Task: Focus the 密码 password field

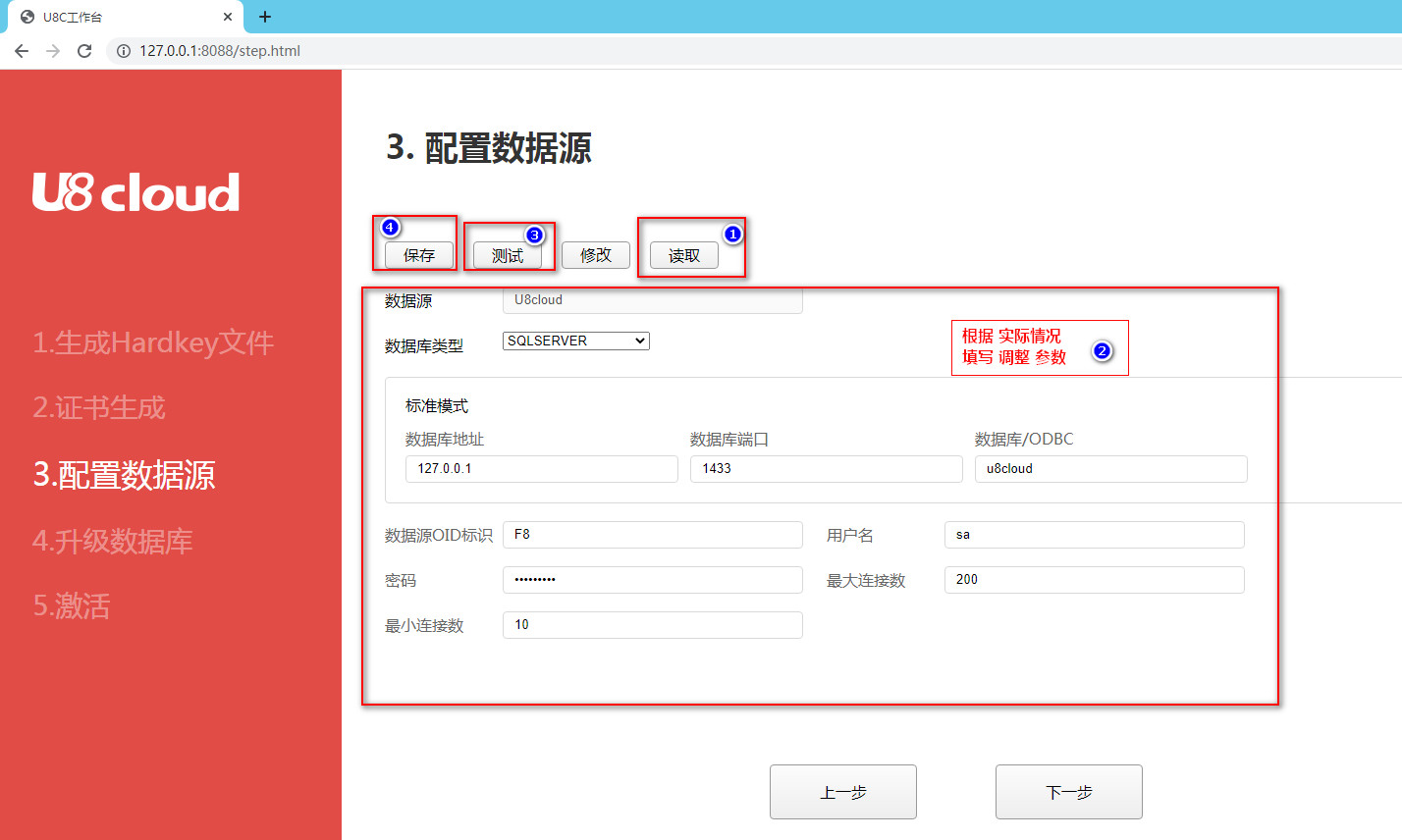Action: (x=652, y=580)
